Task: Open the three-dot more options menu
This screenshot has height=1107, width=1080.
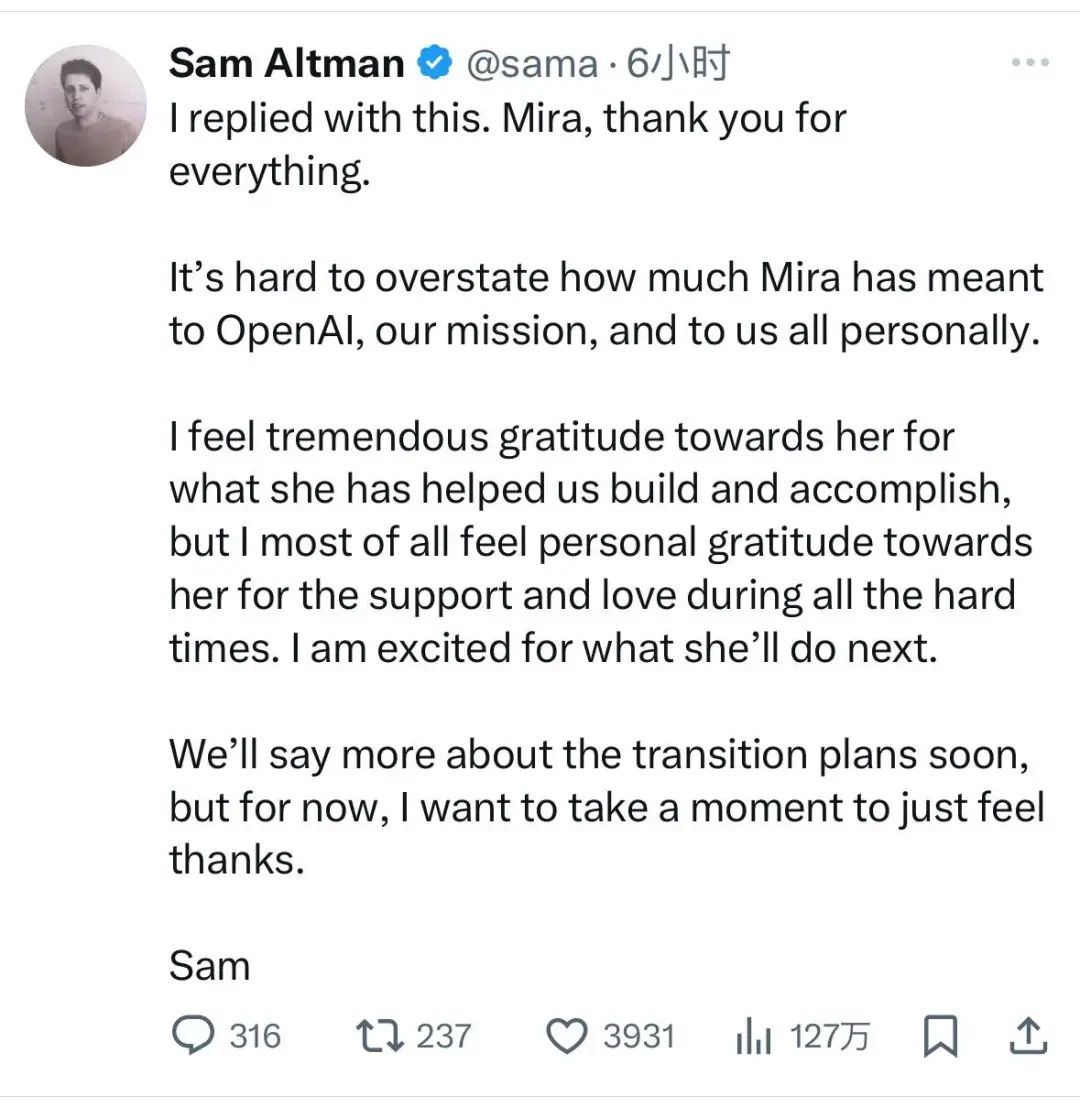Action: click(1029, 63)
